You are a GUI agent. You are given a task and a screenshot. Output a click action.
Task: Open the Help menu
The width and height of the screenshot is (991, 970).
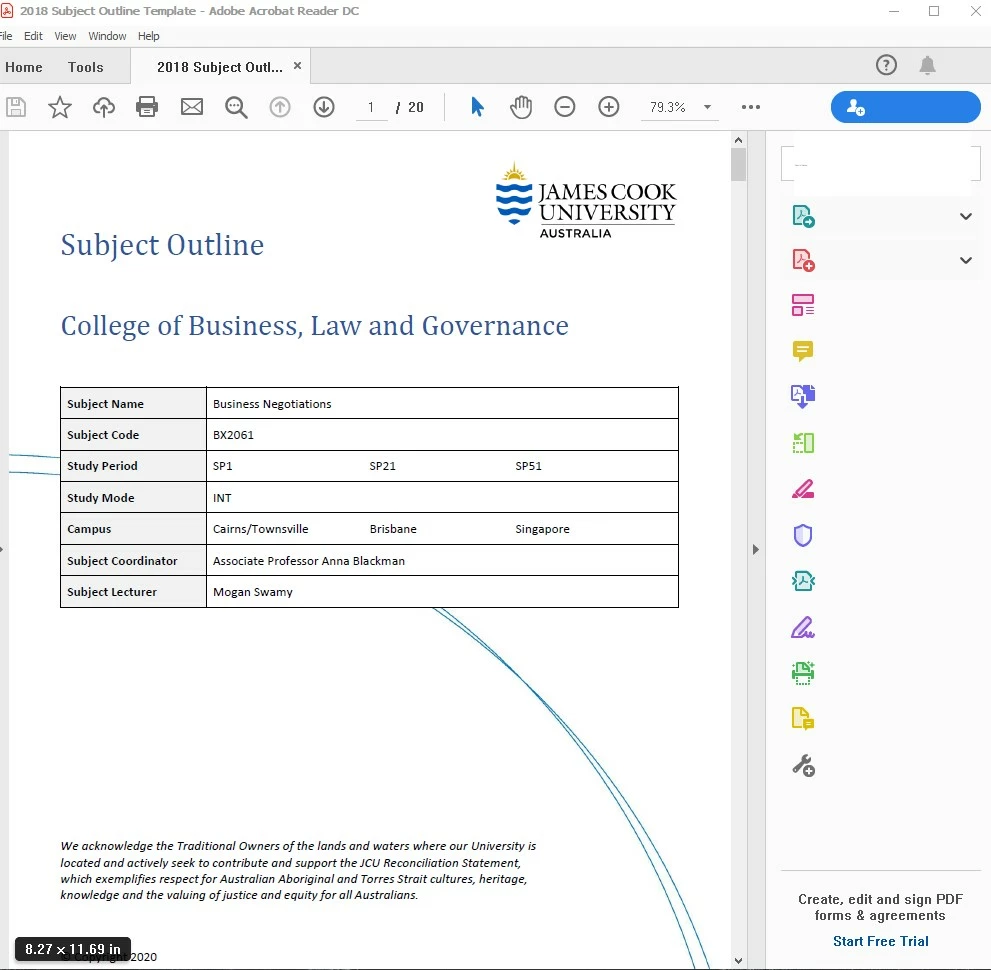click(149, 36)
